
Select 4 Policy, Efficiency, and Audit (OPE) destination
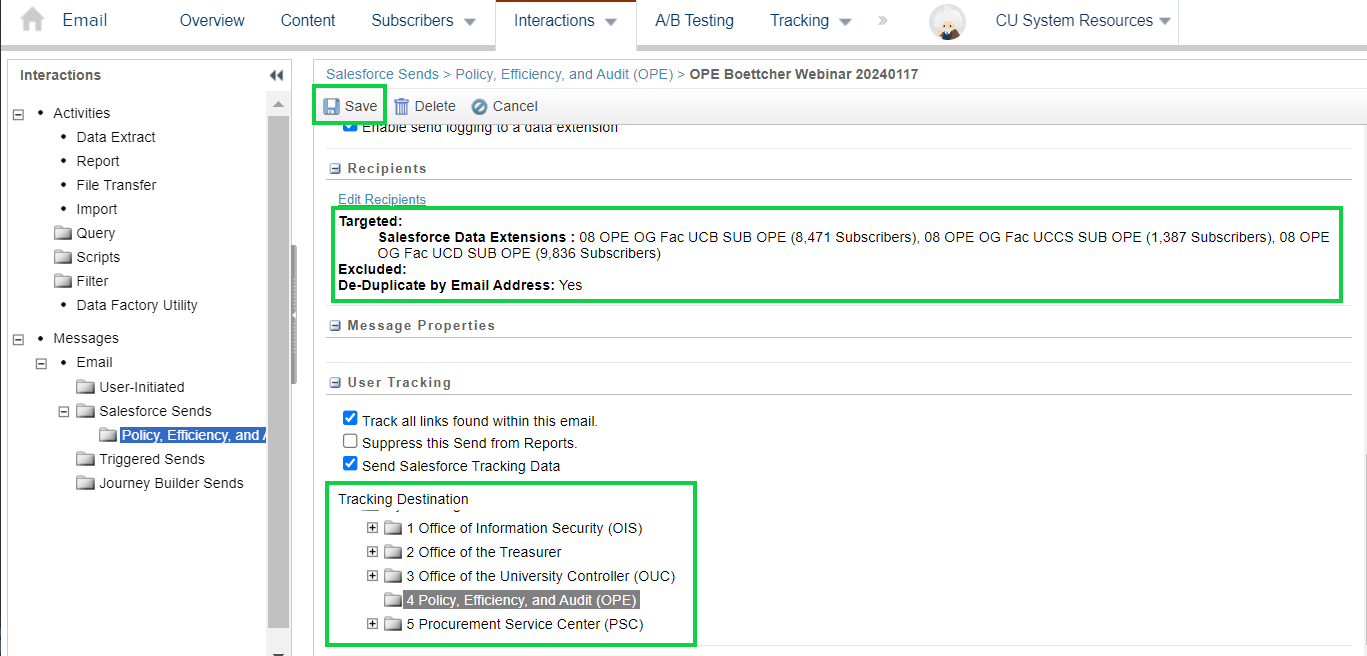coord(521,600)
